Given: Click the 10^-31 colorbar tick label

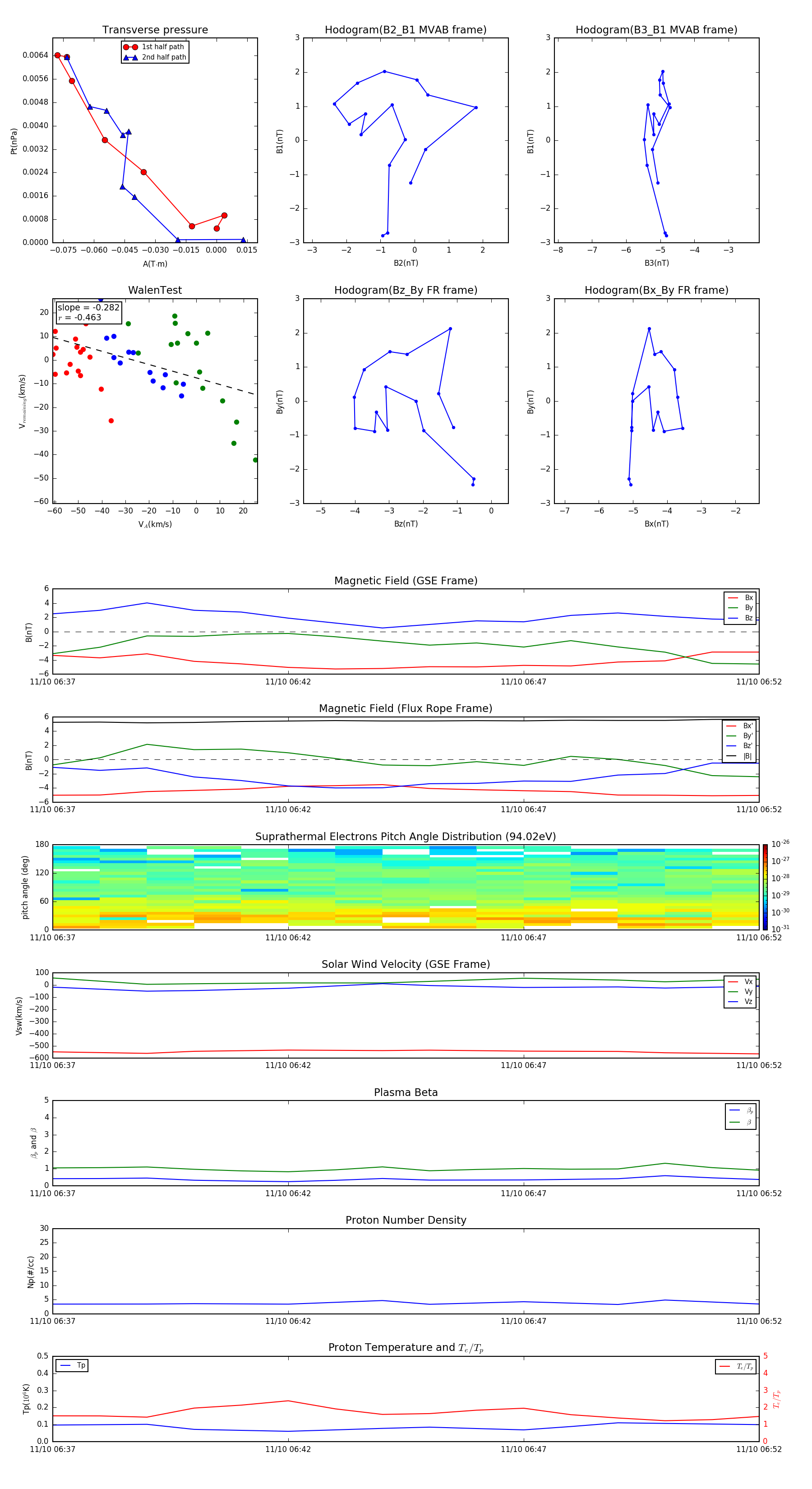Looking at the screenshot, I should [780, 929].
